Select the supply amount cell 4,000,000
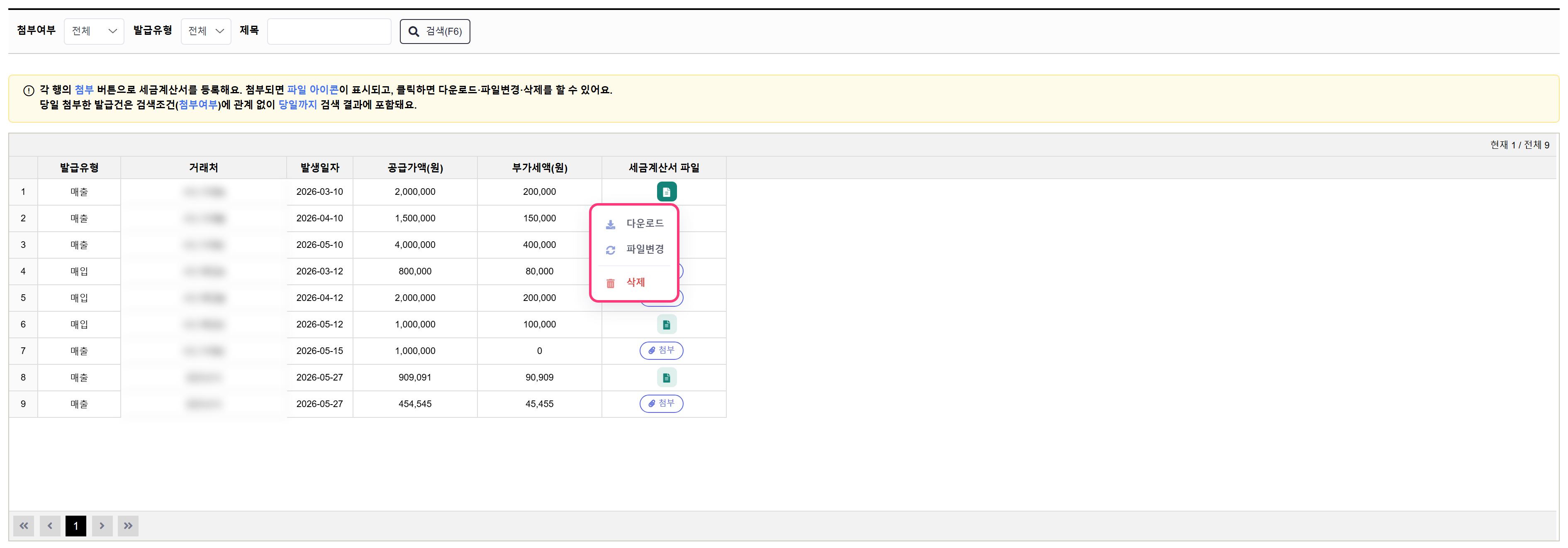The height and width of the screenshot is (548, 1568). tap(415, 245)
